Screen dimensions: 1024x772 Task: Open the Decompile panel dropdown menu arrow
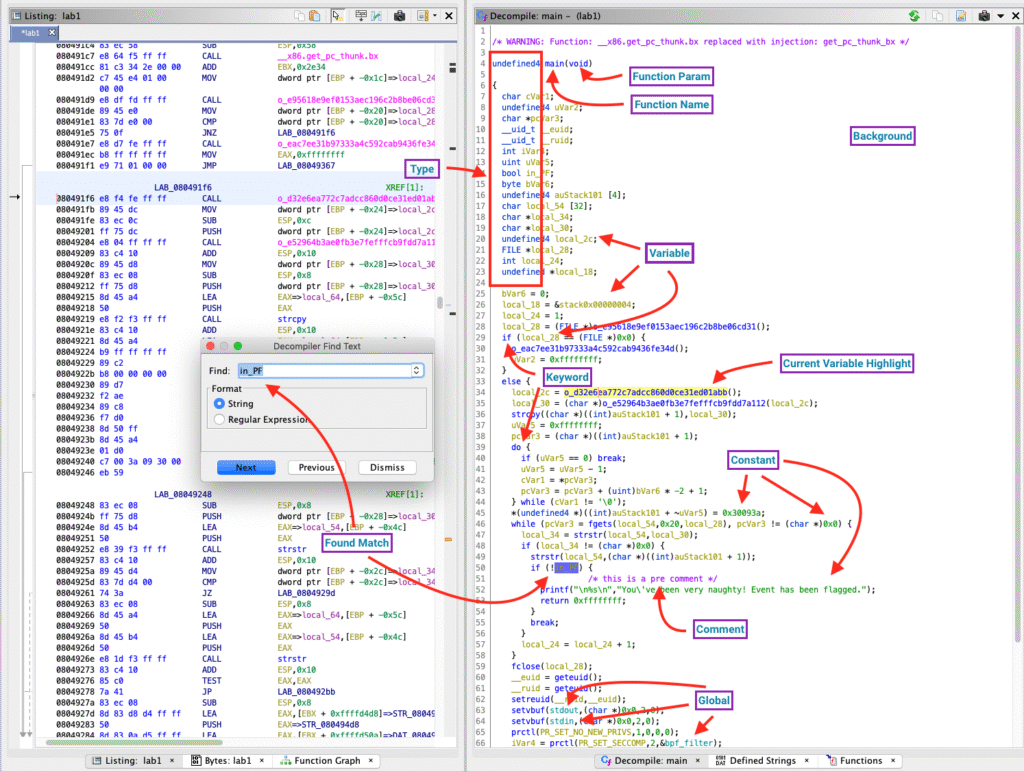[x=1001, y=16]
